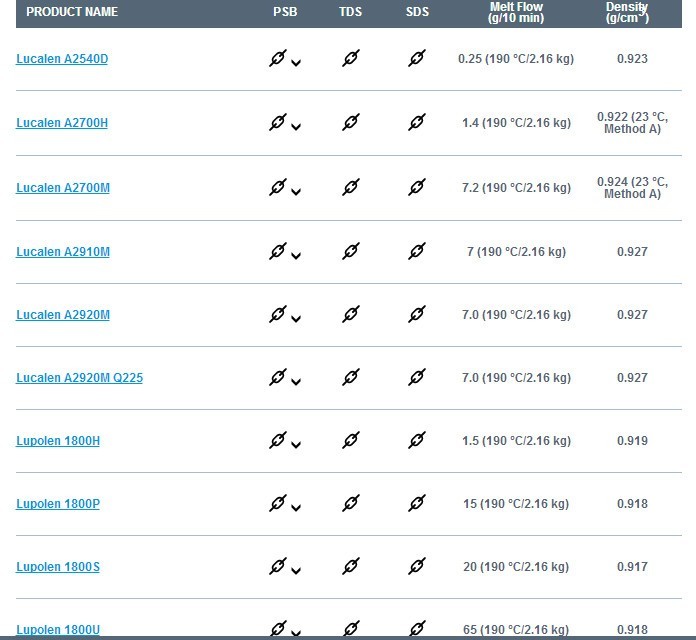Click the PSB link icon for Lucalen A2910M

point(278,251)
